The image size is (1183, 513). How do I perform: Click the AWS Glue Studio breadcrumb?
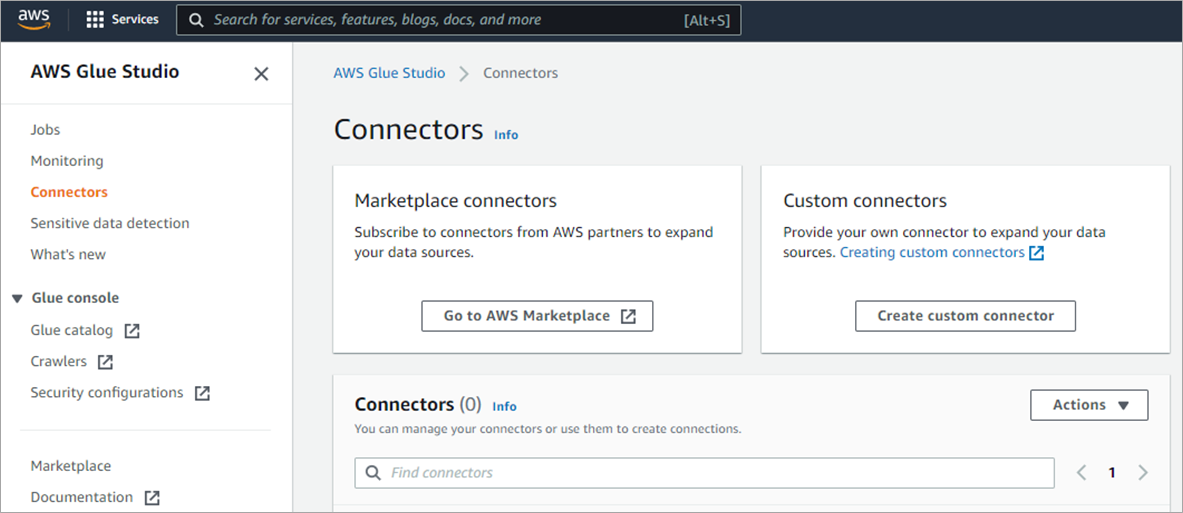pos(389,73)
